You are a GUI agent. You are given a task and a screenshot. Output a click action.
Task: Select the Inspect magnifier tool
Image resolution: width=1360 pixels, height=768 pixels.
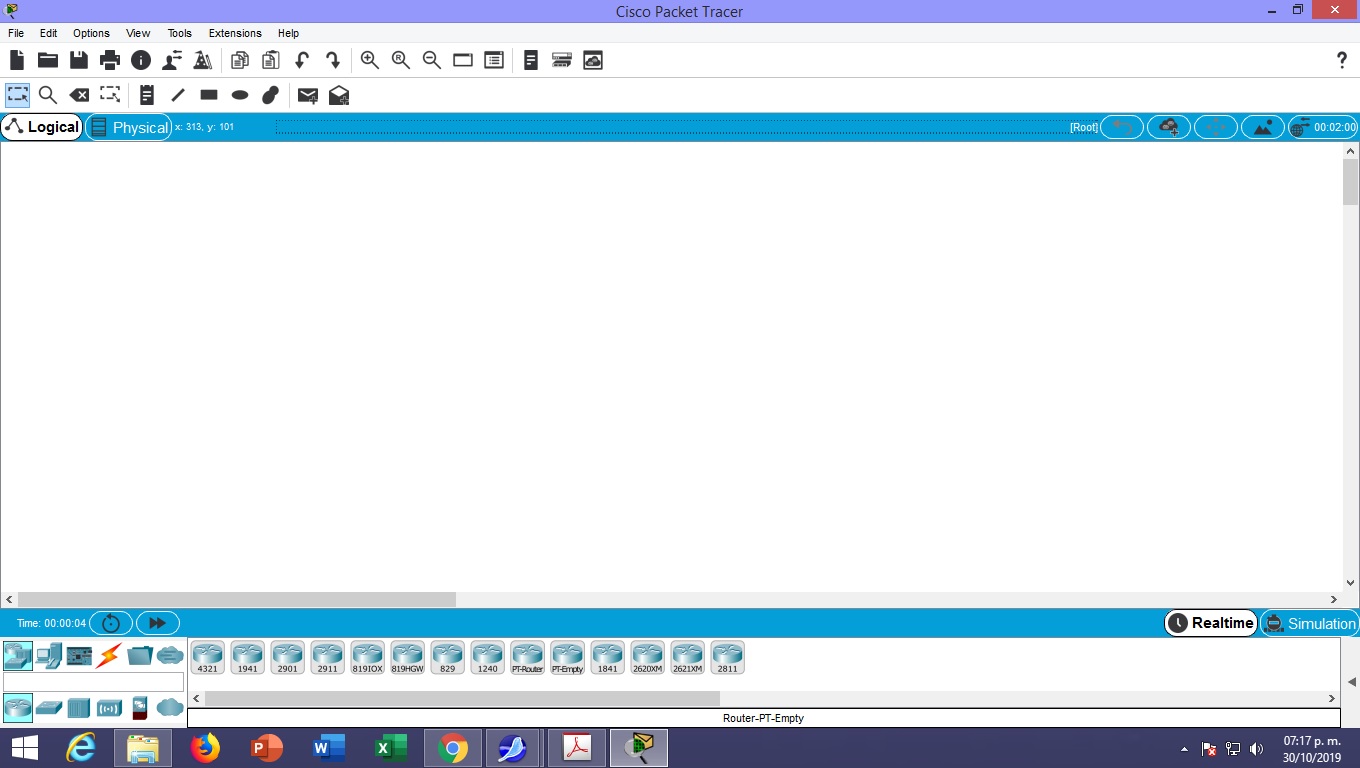(x=47, y=95)
